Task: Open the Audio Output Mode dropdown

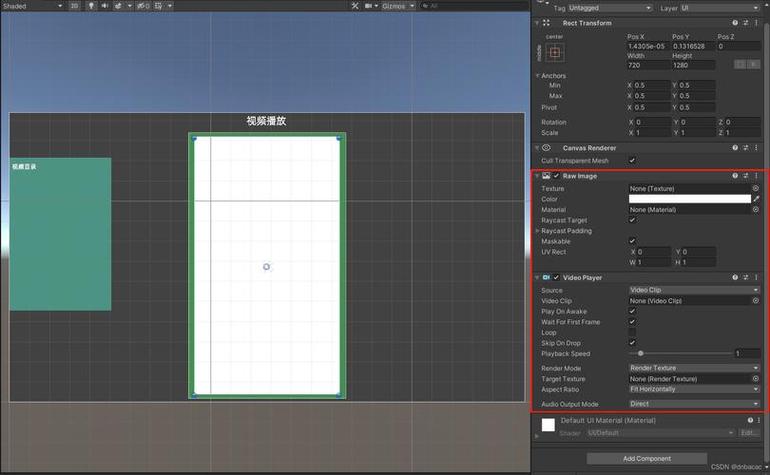Action: pos(694,403)
